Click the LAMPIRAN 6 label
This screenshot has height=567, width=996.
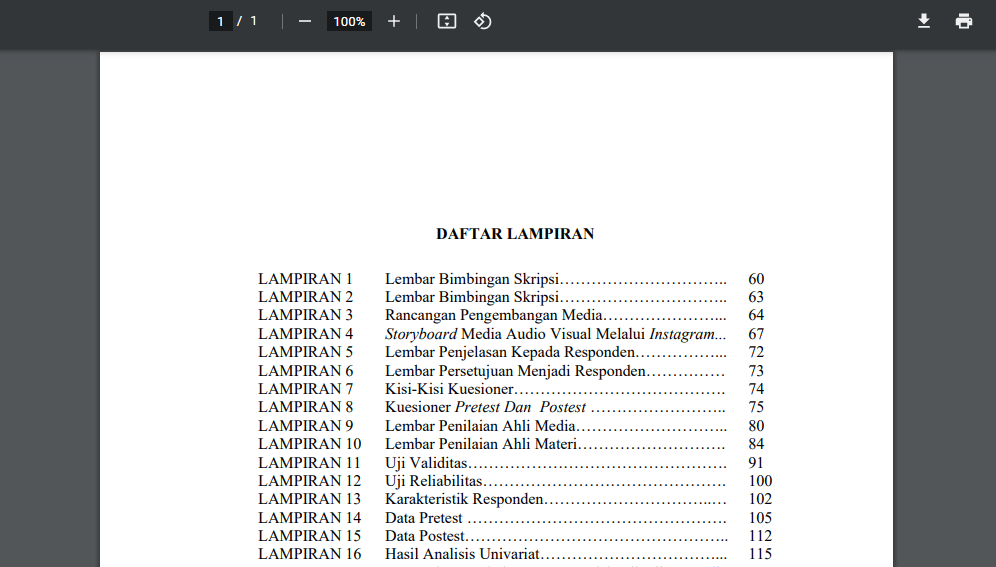tap(305, 370)
